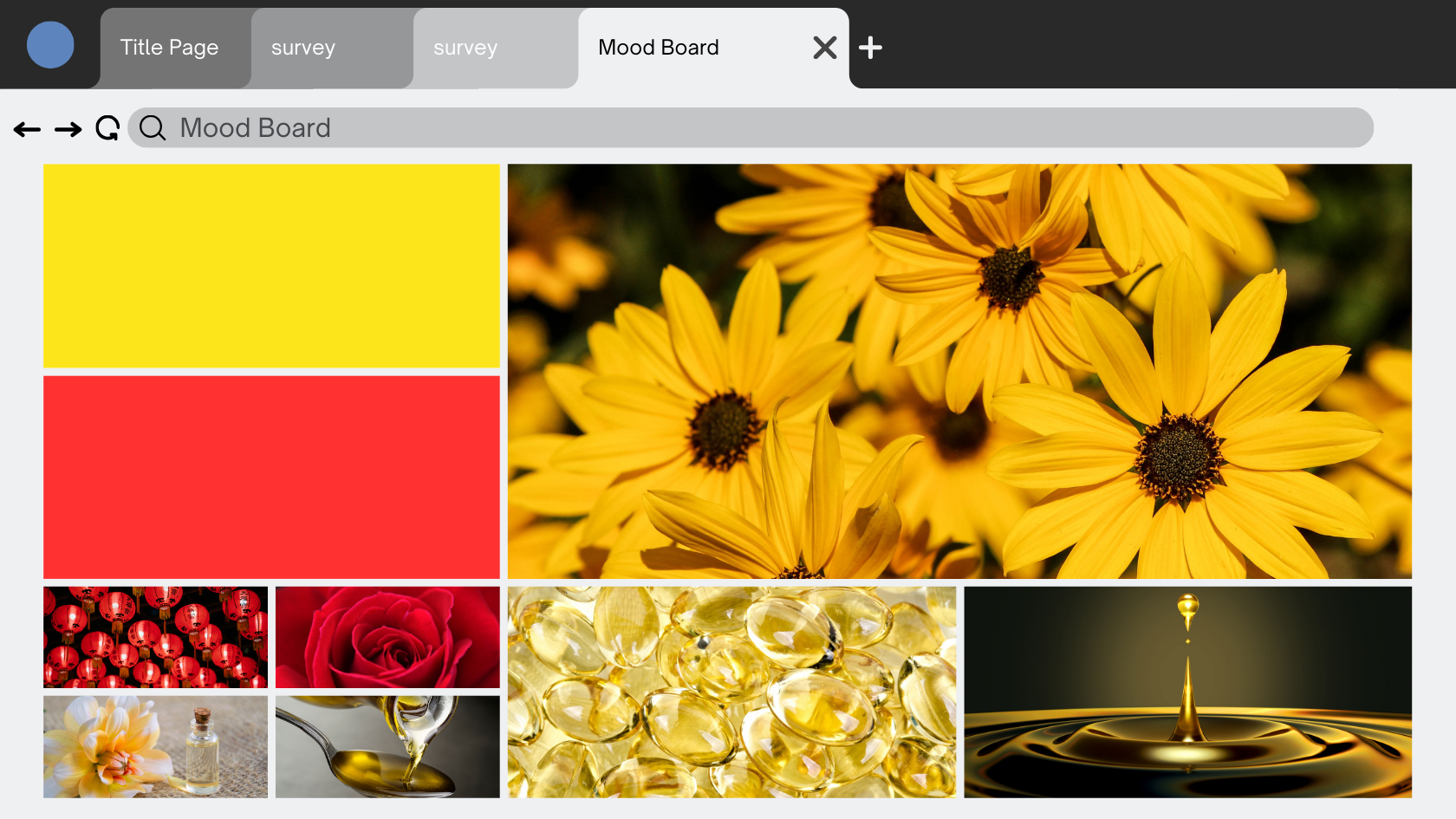
Task: Go back with the left arrow
Action: (x=27, y=129)
